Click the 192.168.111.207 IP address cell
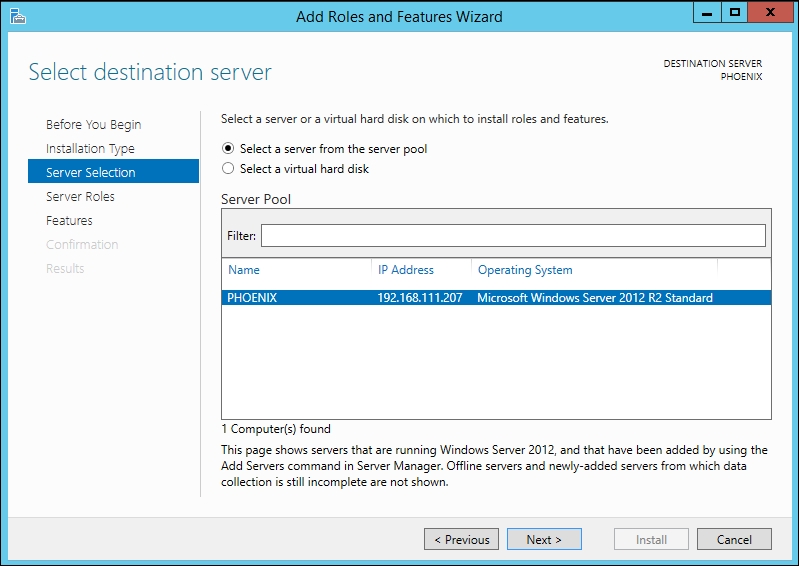The image size is (799, 566). pos(419,298)
